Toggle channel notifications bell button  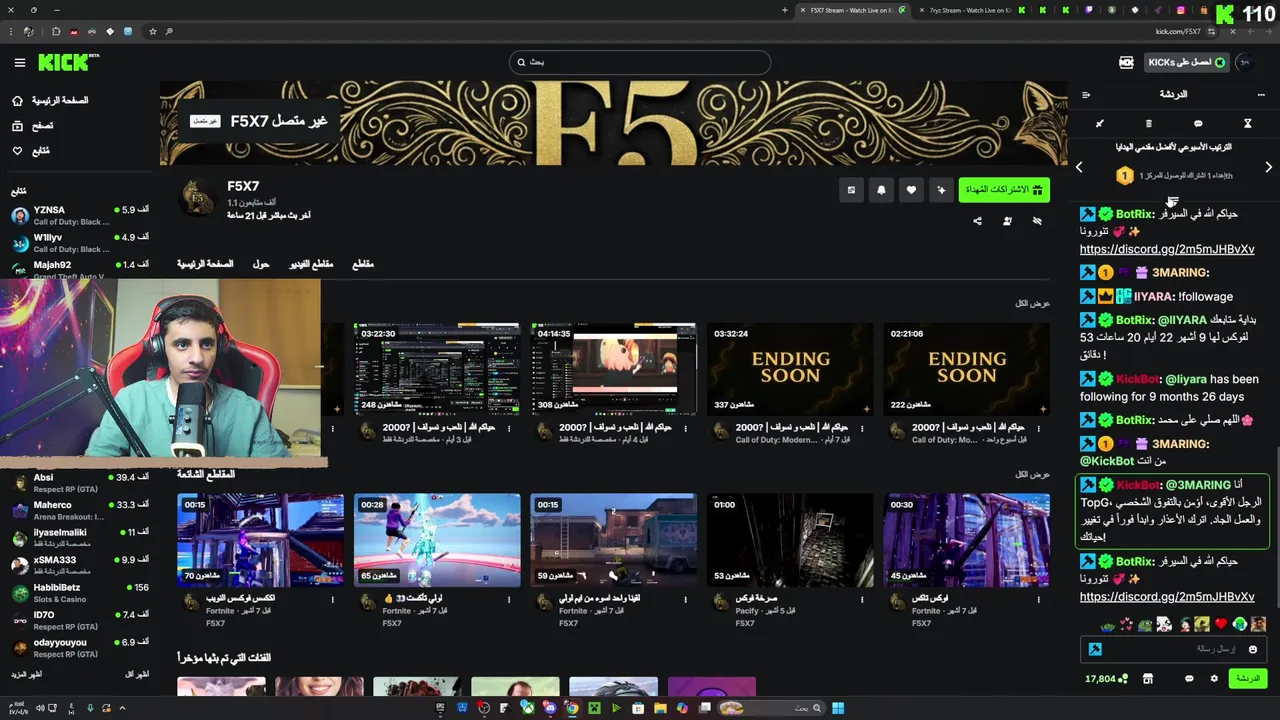pyautogui.click(x=881, y=190)
